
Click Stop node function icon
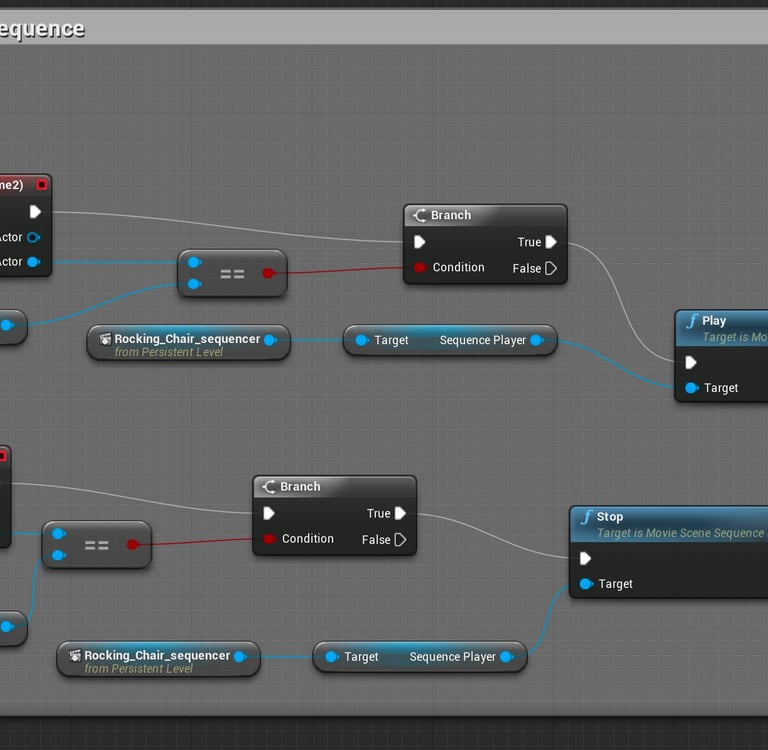[x=586, y=517]
